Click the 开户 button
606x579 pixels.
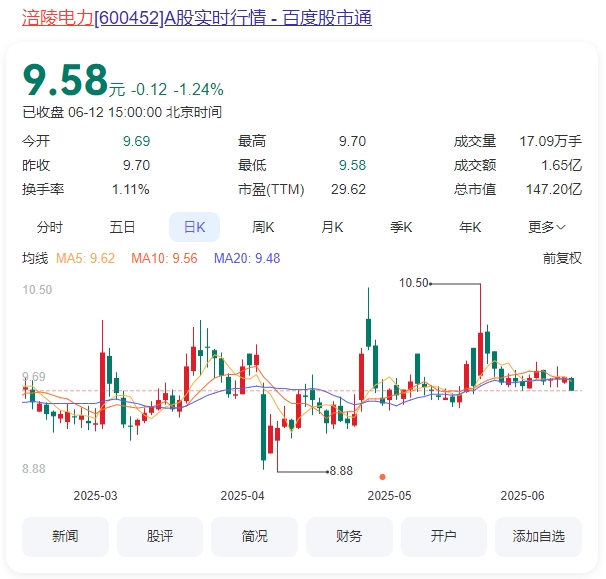pos(444,536)
